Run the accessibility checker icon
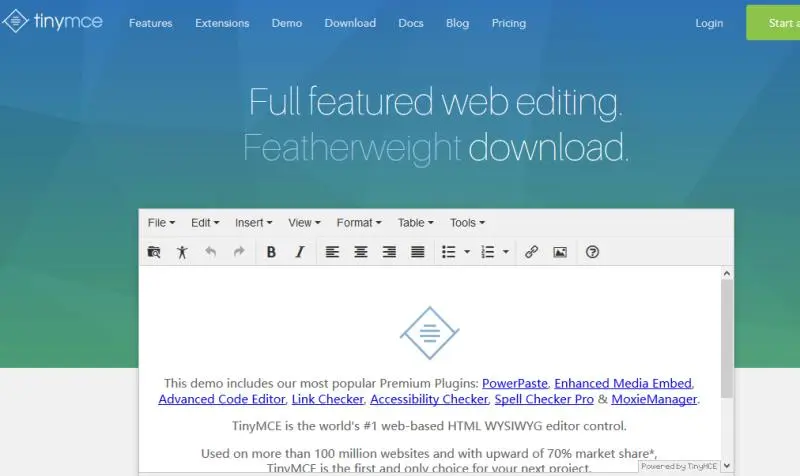The width and height of the screenshot is (800, 476). tap(182, 252)
